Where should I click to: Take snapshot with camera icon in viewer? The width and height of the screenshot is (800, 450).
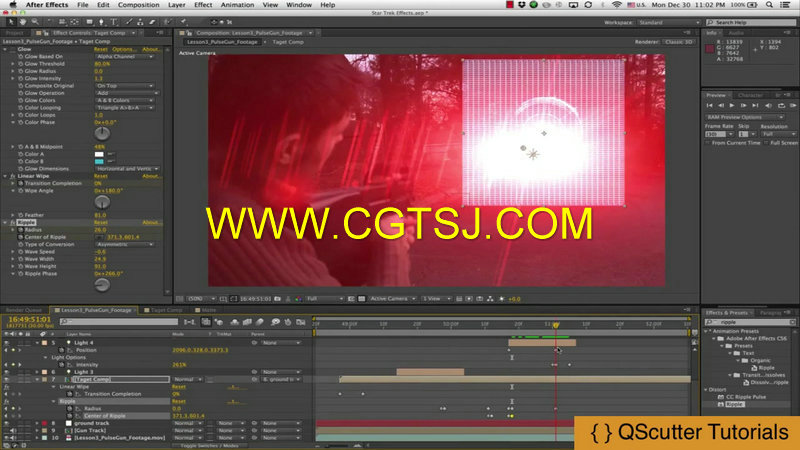(278, 299)
